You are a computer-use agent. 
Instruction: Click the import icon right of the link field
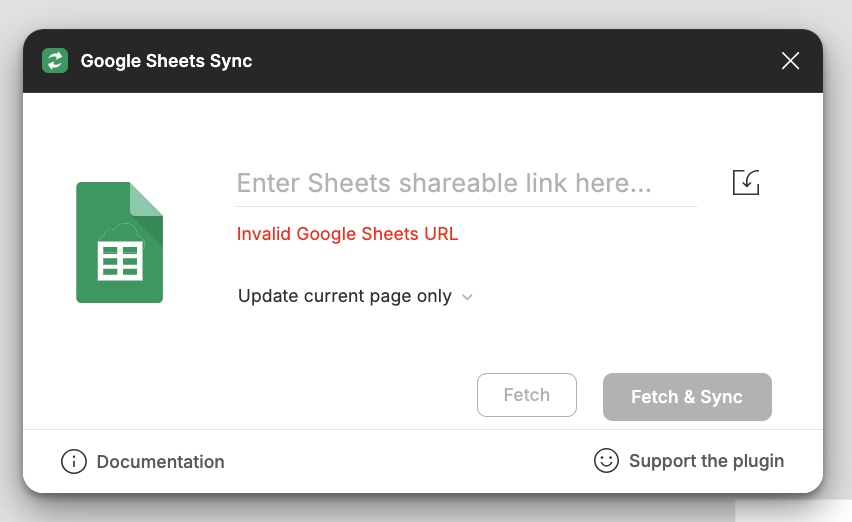[x=746, y=182]
